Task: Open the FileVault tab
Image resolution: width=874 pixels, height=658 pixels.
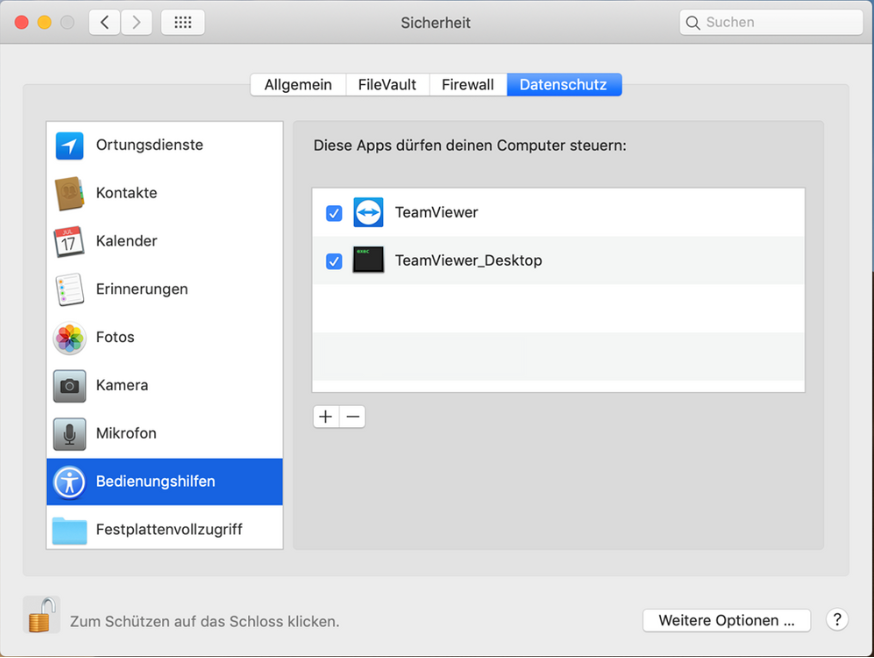Action: tap(387, 85)
